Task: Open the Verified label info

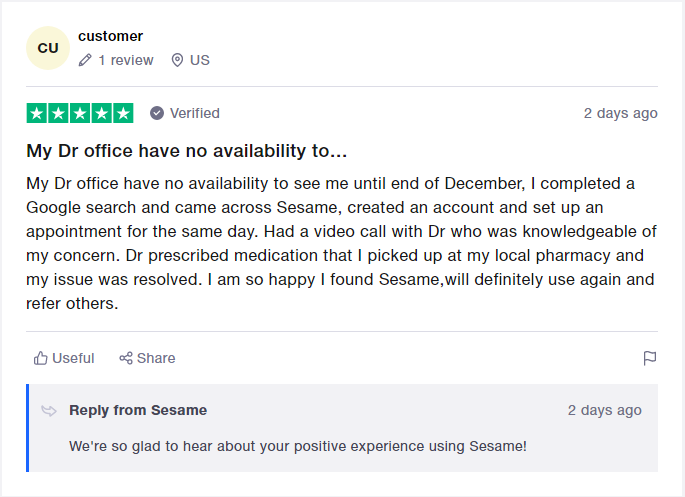Action: coord(195,113)
